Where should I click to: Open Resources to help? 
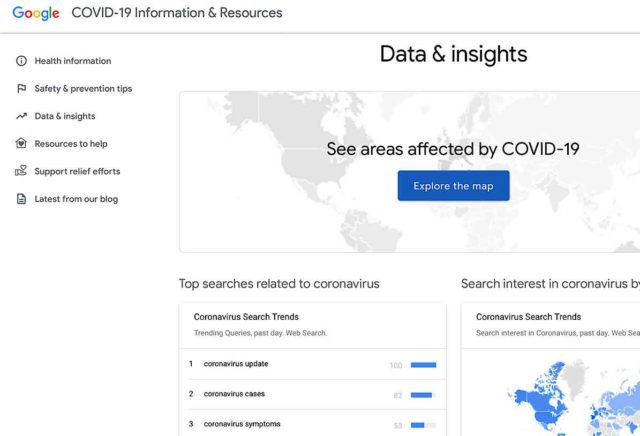tap(71, 144)
